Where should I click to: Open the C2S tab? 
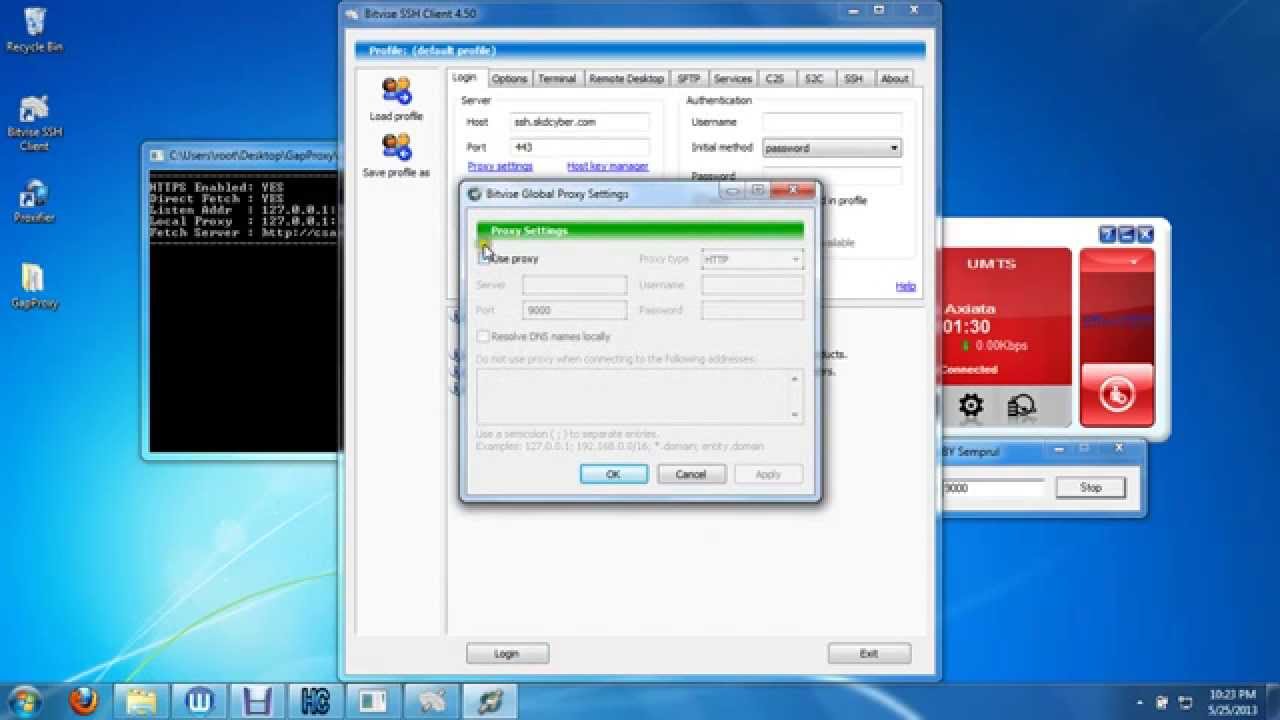coord(775,78)
